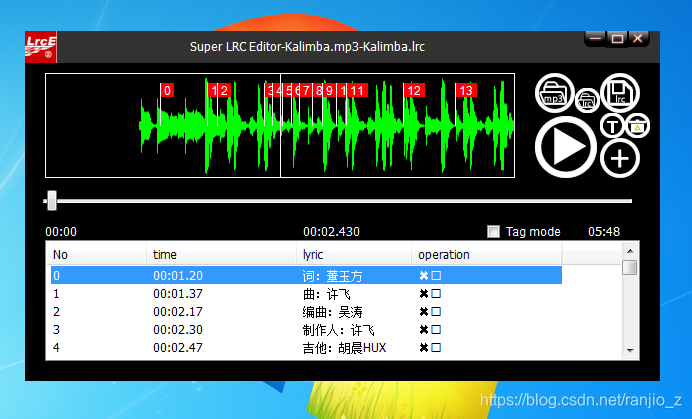Select lyric 词：董玉方

coord(333,276)
